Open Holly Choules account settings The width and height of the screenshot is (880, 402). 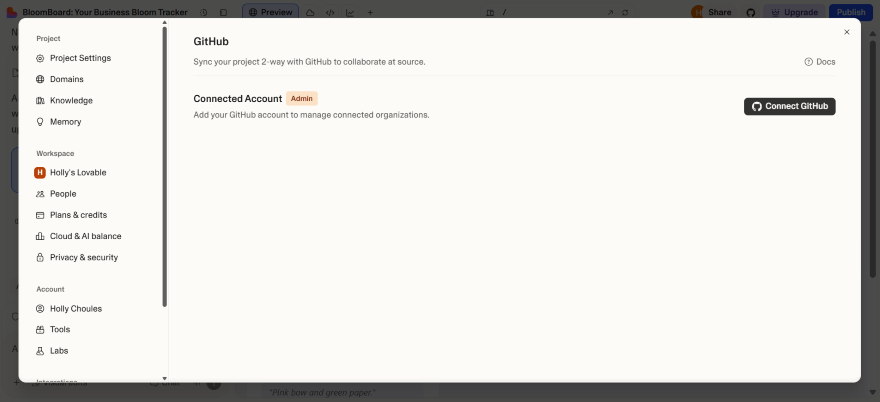pos(76,309)
